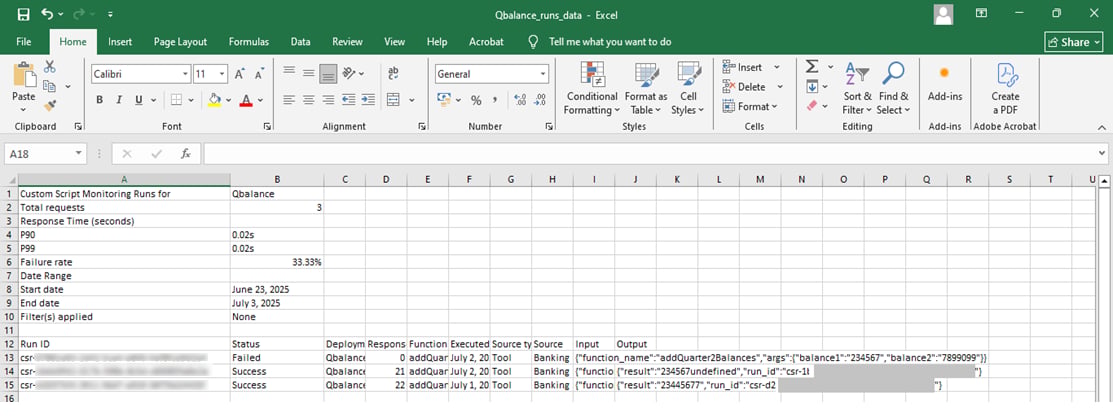Open the yellow Fill Color swatch
The width and height of the screenshot is (1113, 418).
214,100
